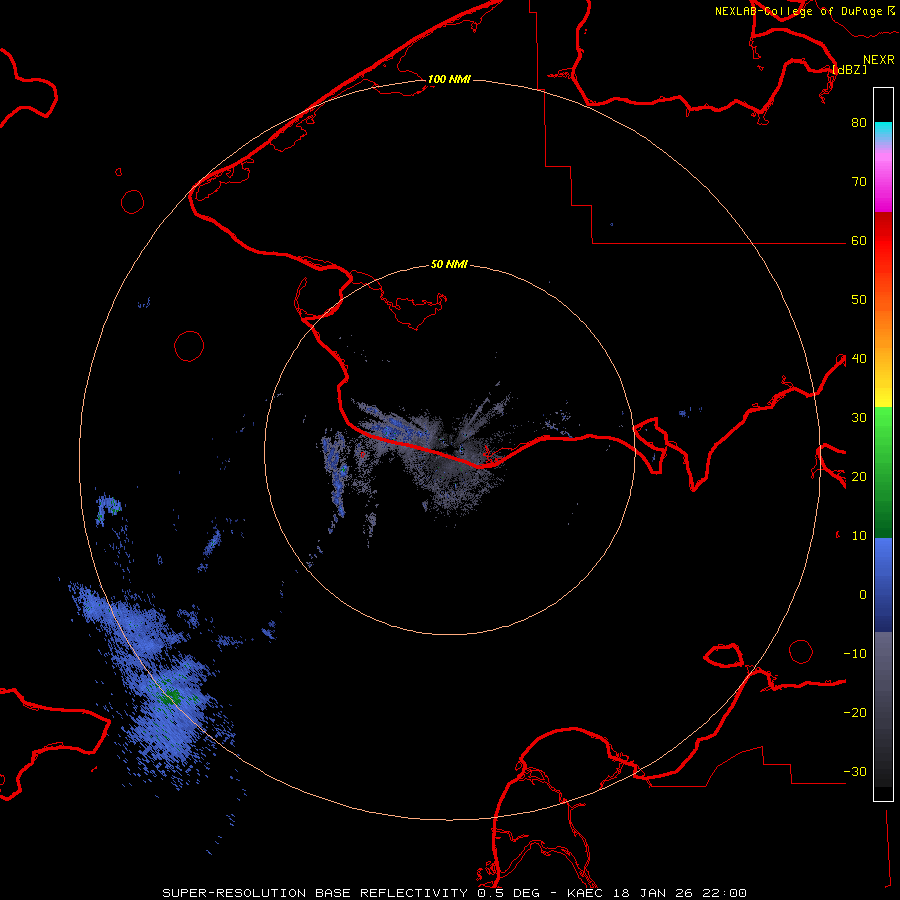This screenshot has width=900, height=900.
Task: Click the 30 value on the dBZ scale
Action: tap(859, 418)
